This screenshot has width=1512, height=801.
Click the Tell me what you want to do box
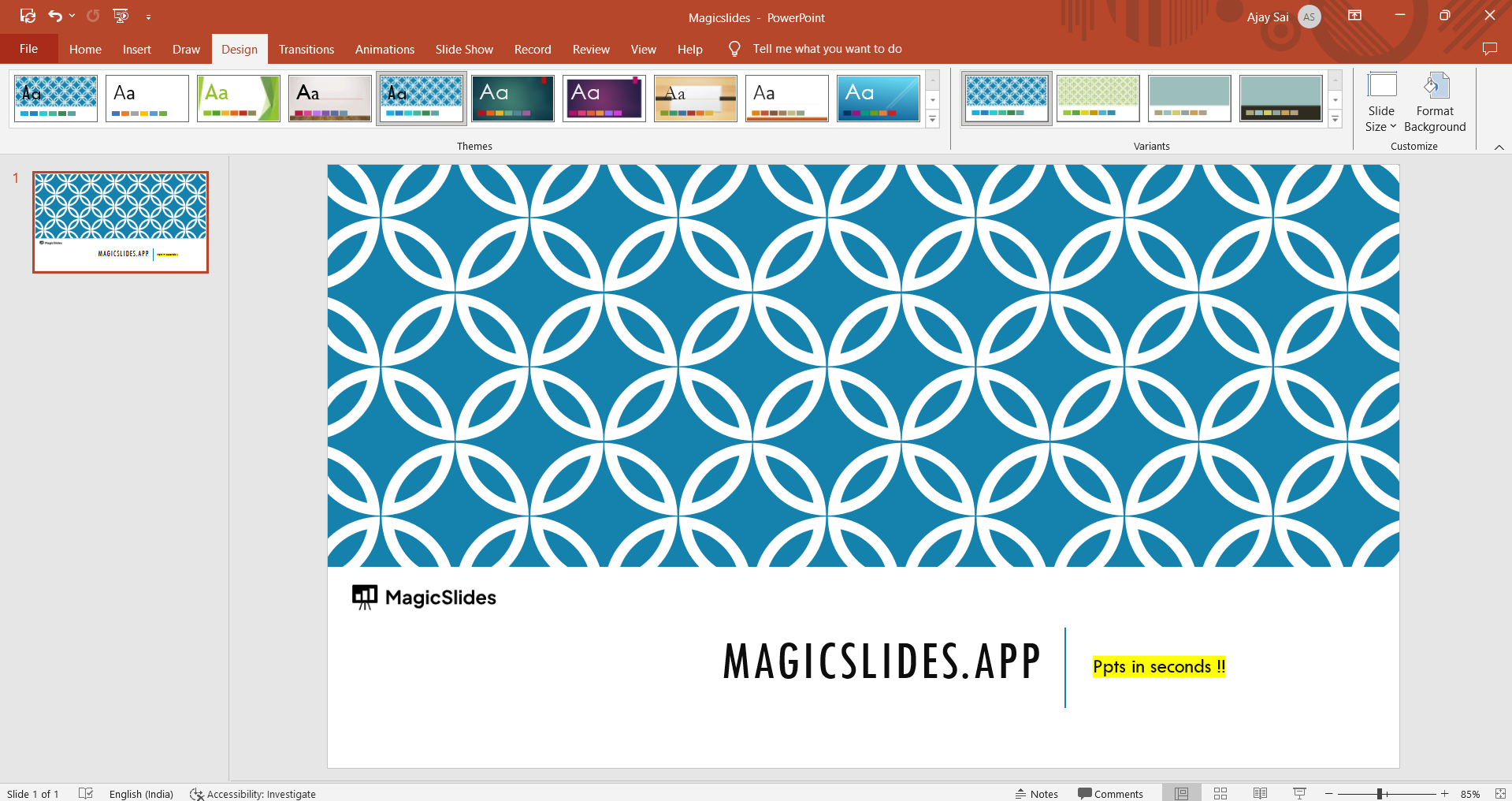coord(827,49)
